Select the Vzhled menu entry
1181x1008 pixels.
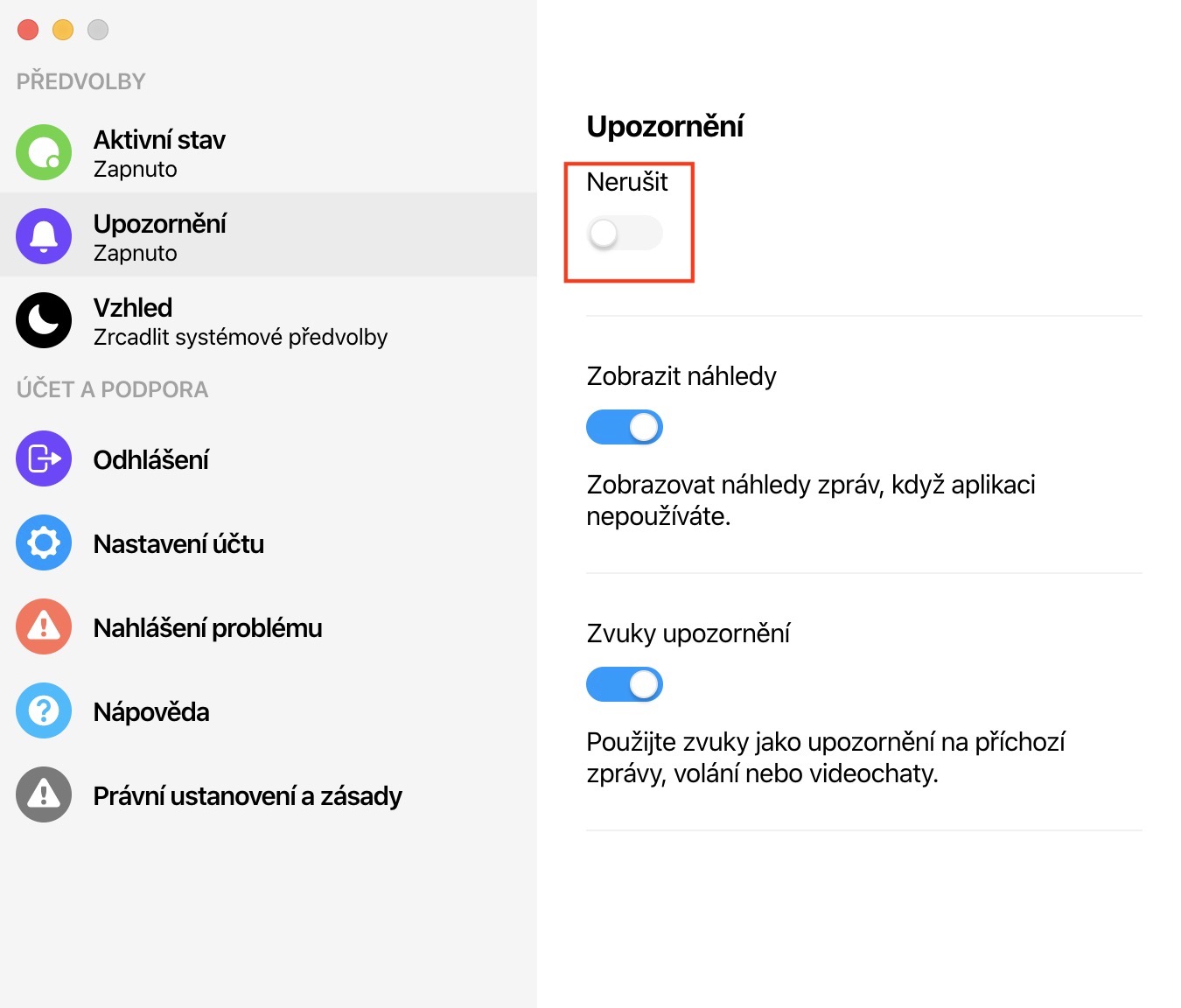tap(133, 308)
